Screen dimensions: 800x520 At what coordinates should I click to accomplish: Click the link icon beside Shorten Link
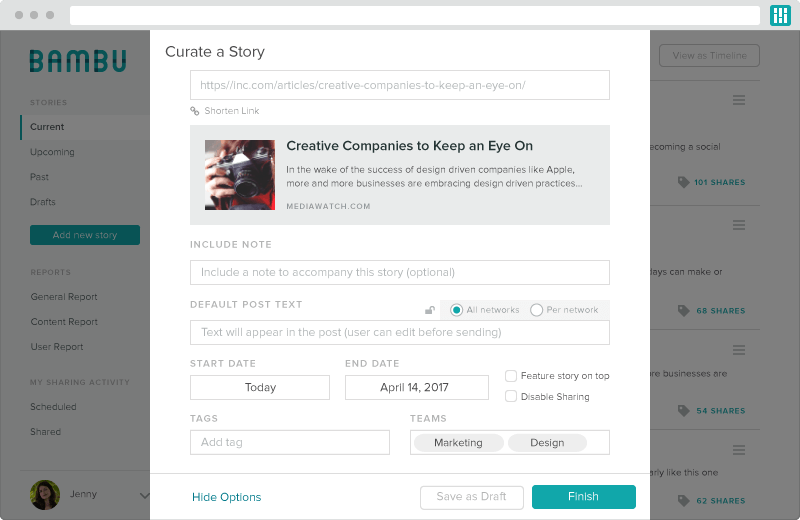coord(195,111)
